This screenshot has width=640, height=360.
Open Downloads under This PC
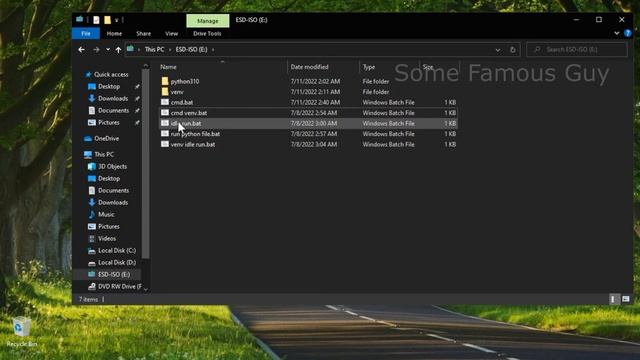tap(113, 202)
